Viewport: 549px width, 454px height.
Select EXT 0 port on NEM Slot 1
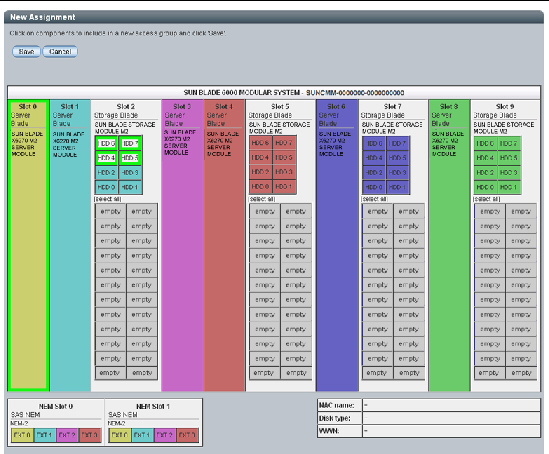click(x=120, y=435)
